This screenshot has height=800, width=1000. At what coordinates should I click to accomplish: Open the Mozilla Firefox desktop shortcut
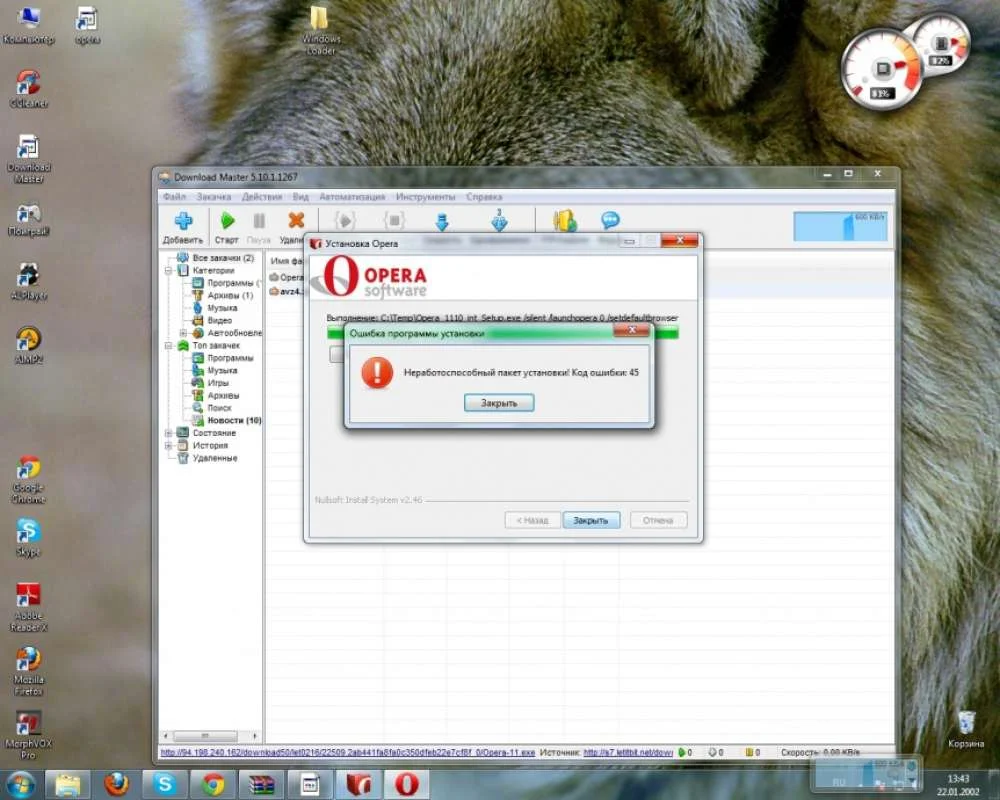pos(29,670)
